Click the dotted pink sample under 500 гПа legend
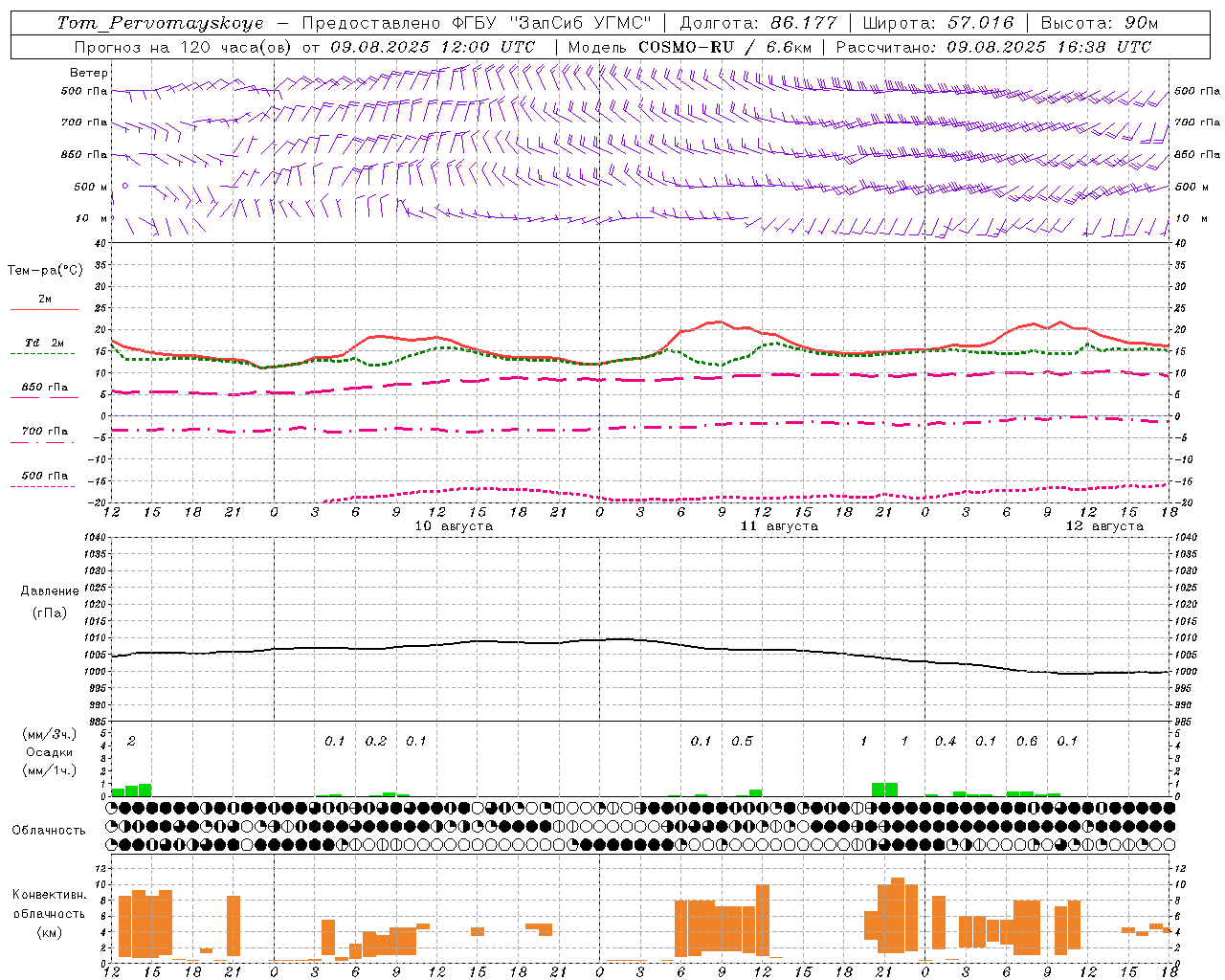The width and height of the screenshot is (1225, 980). tap(43, 486)
